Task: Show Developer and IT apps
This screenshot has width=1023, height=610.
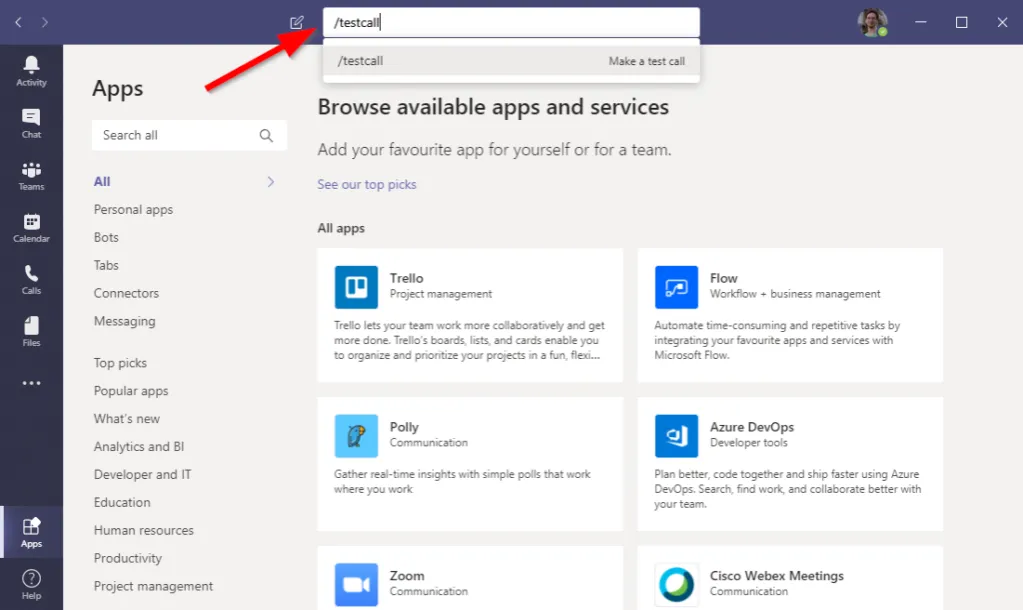Action: [142, 475]
